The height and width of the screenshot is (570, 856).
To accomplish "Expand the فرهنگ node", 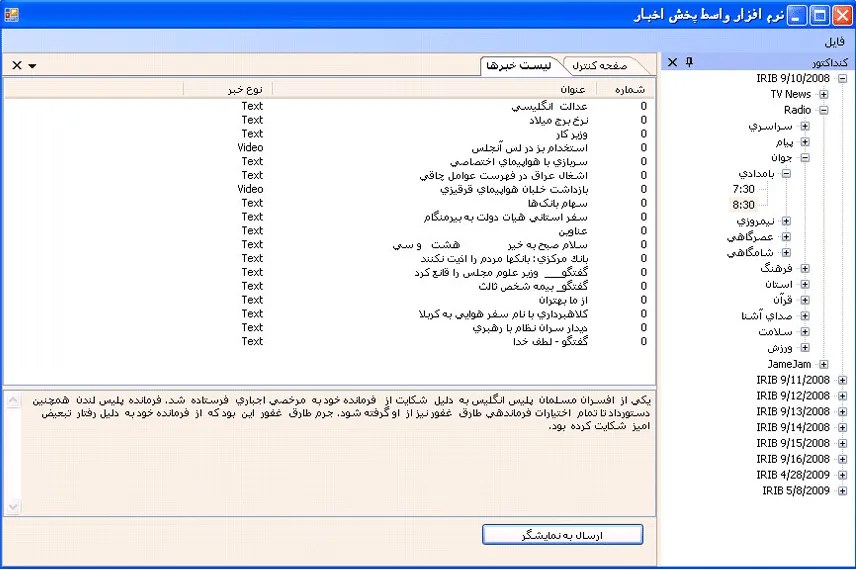I will click(x=805, y=269).
